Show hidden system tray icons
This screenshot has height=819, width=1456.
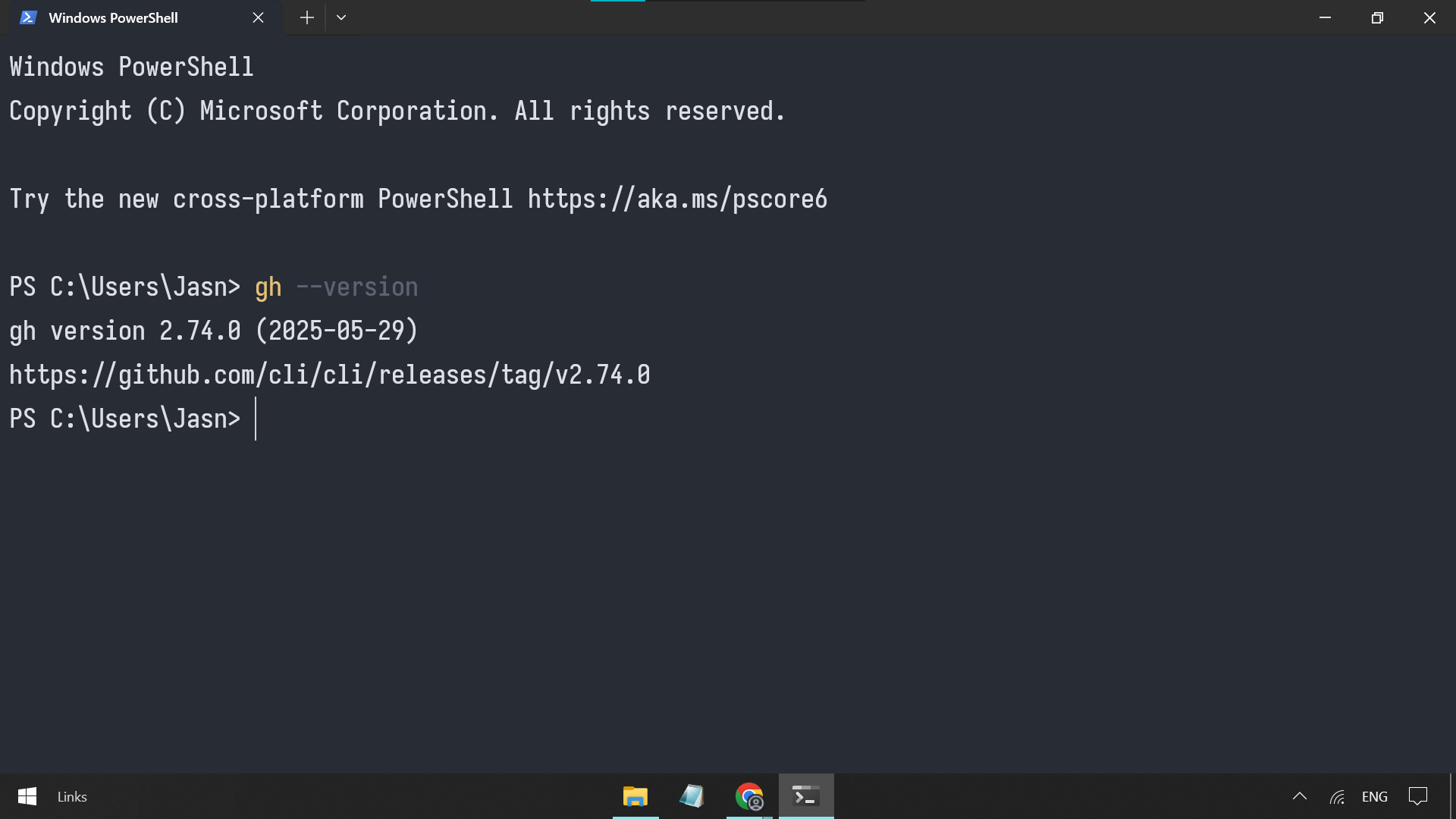pos(1299,796)
